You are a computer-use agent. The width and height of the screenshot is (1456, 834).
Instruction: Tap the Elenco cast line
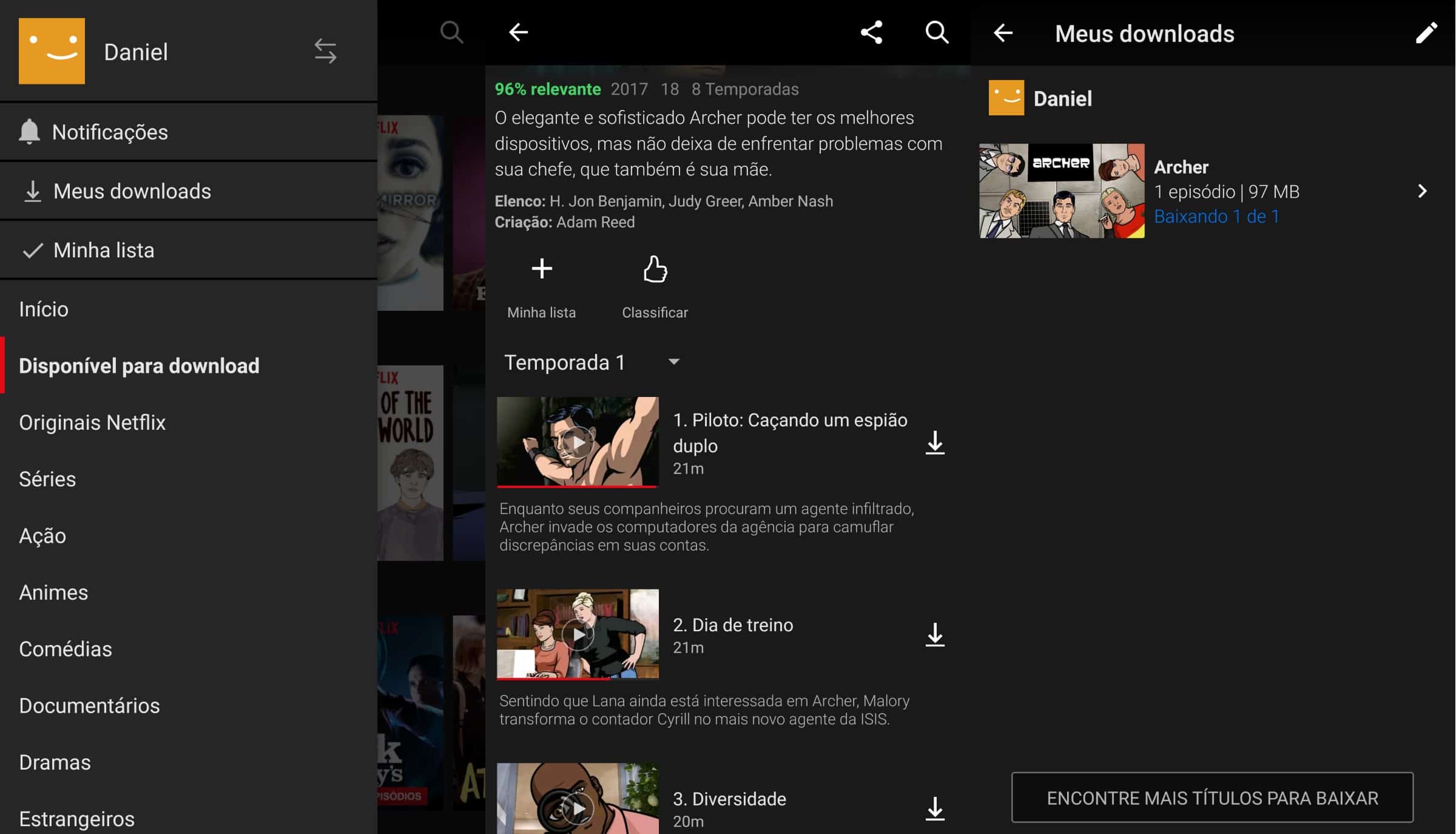tap(664, 201)
